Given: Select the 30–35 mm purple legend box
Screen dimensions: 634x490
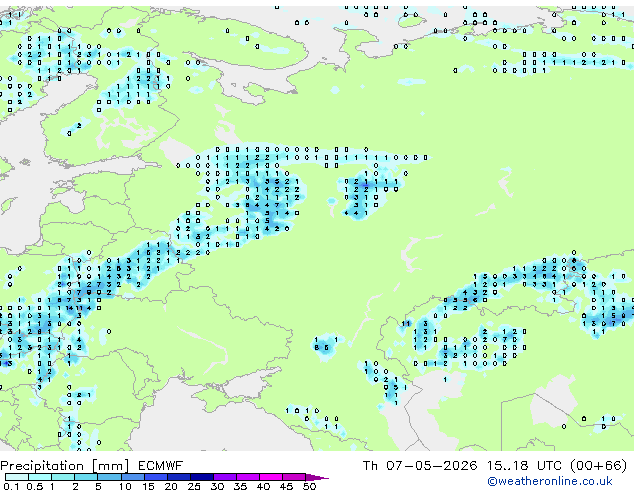Looking at the screenshot, I should click(224, 477).
